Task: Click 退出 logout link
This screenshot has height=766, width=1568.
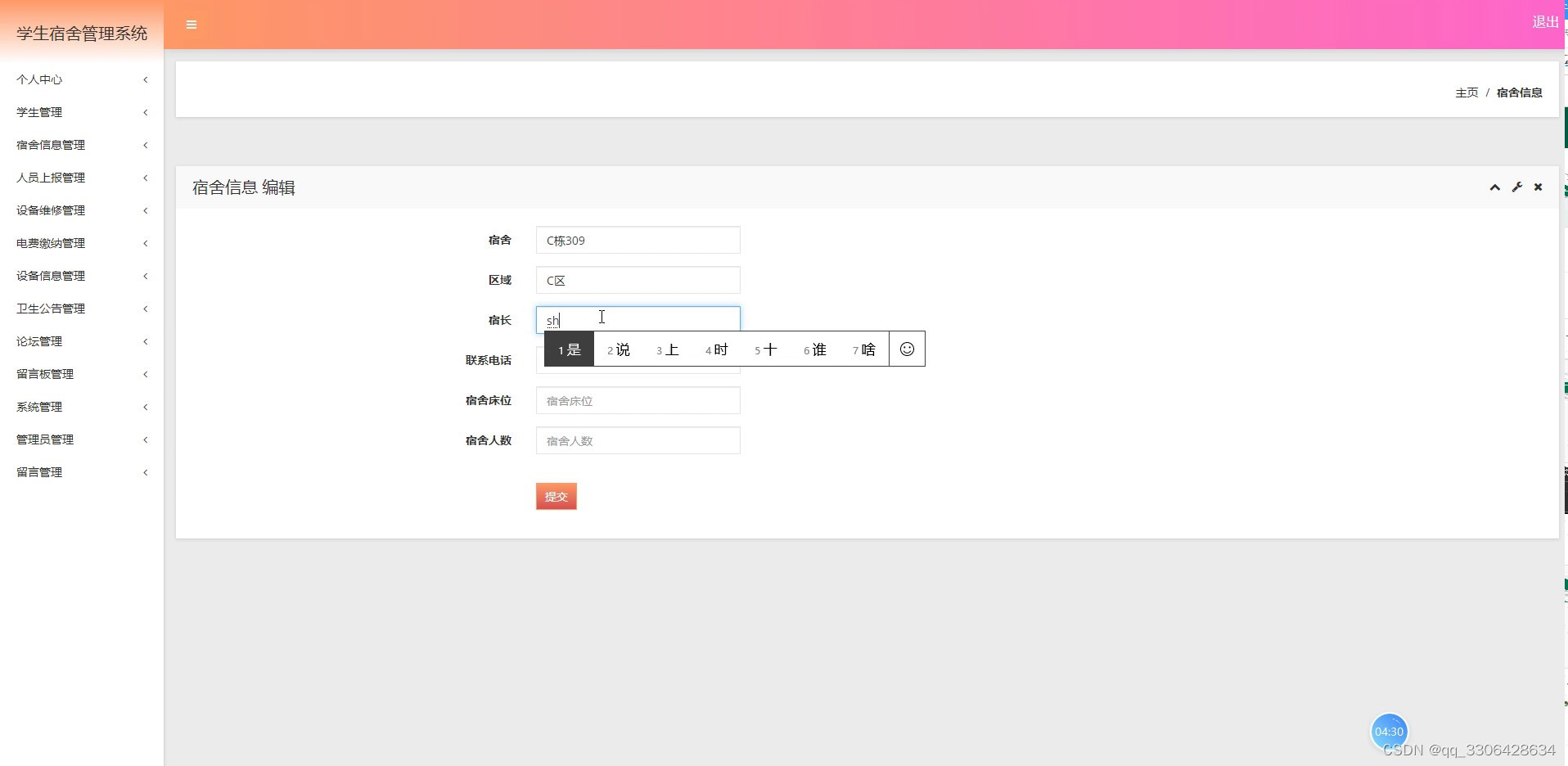Action: pos(1545,22)
